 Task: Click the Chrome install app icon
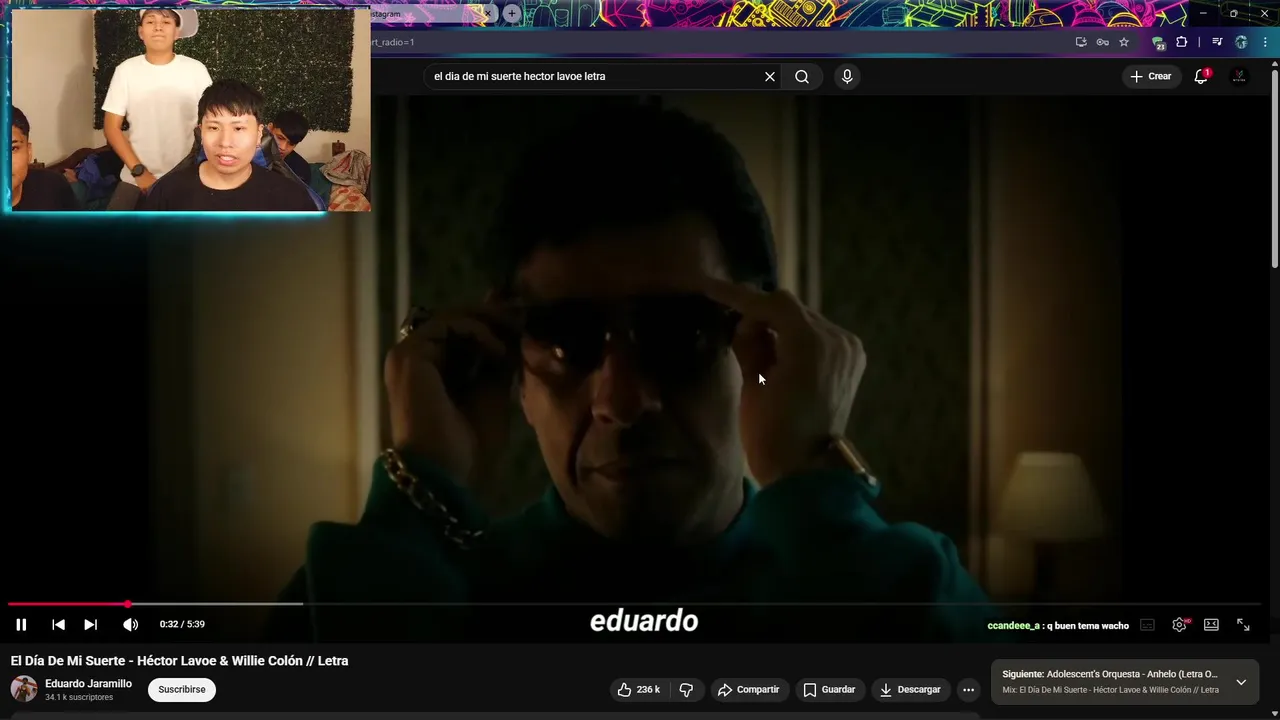click(x=1081, y=42)
